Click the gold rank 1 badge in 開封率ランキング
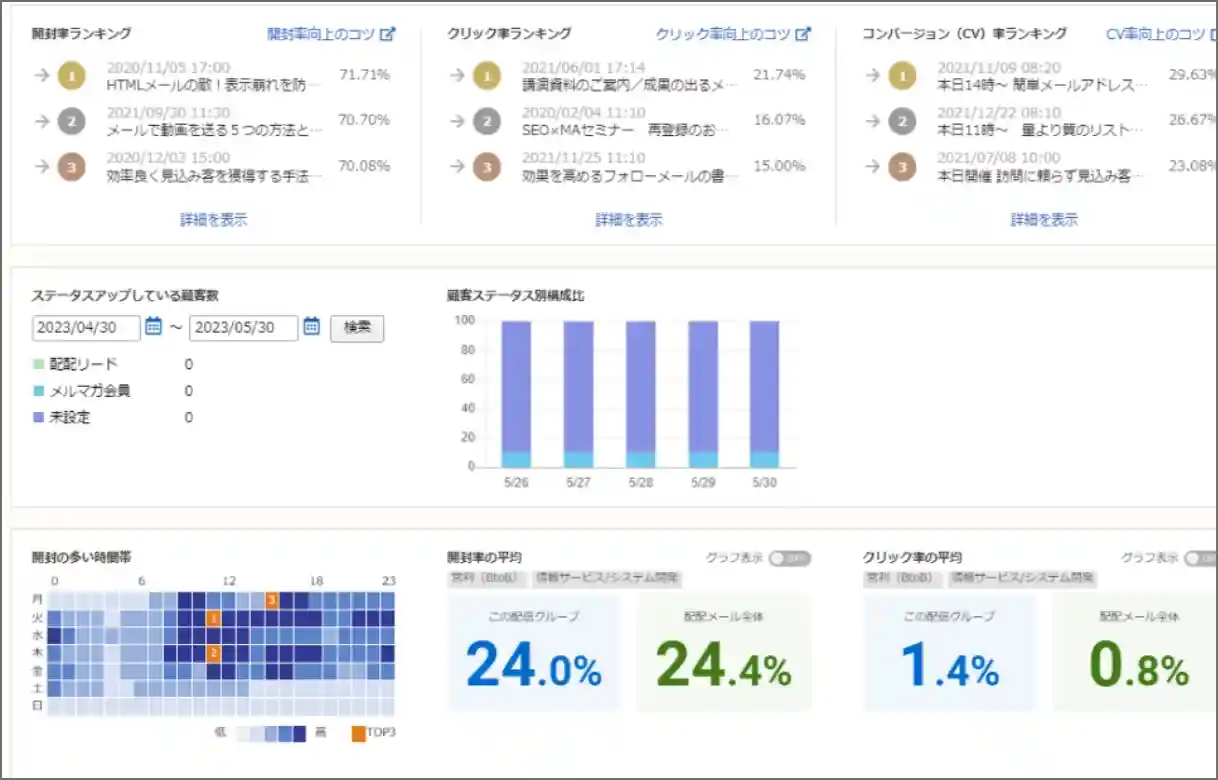Viewport: 1218px width, 780px height. click(x=71, y=75)
